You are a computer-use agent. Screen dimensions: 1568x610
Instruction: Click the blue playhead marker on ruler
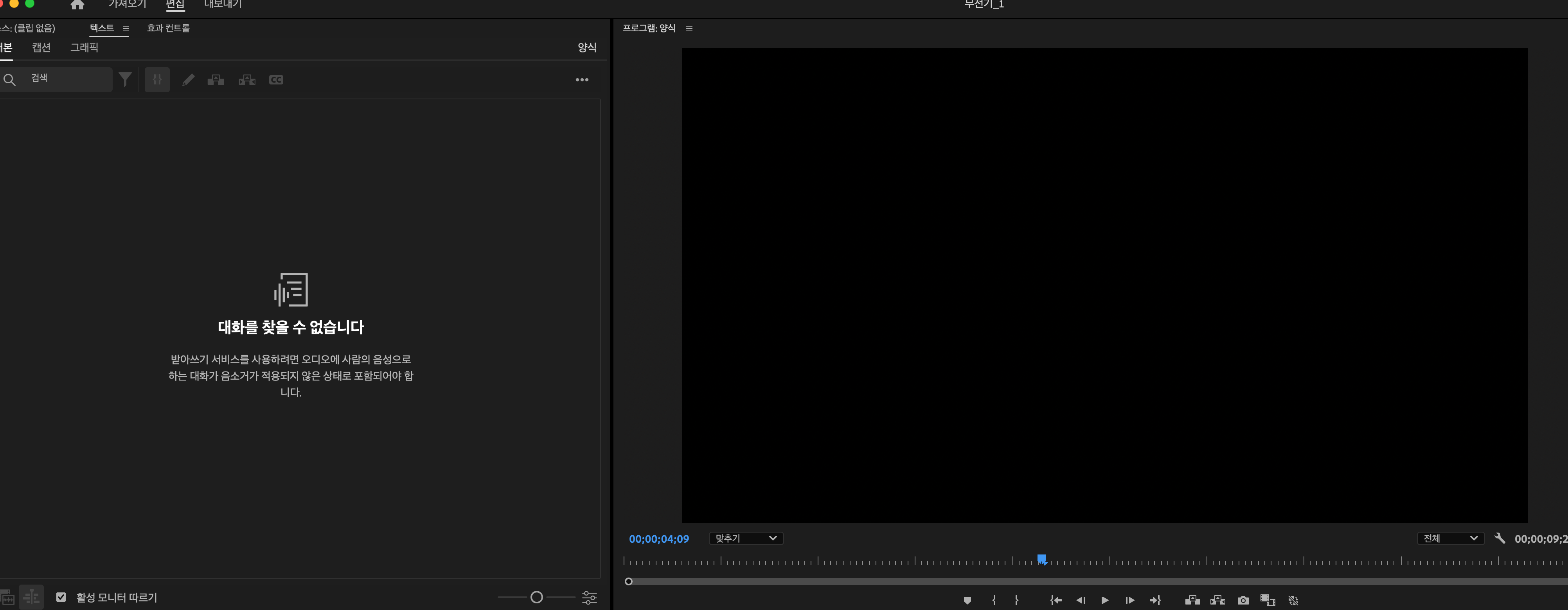point(1042,559)
